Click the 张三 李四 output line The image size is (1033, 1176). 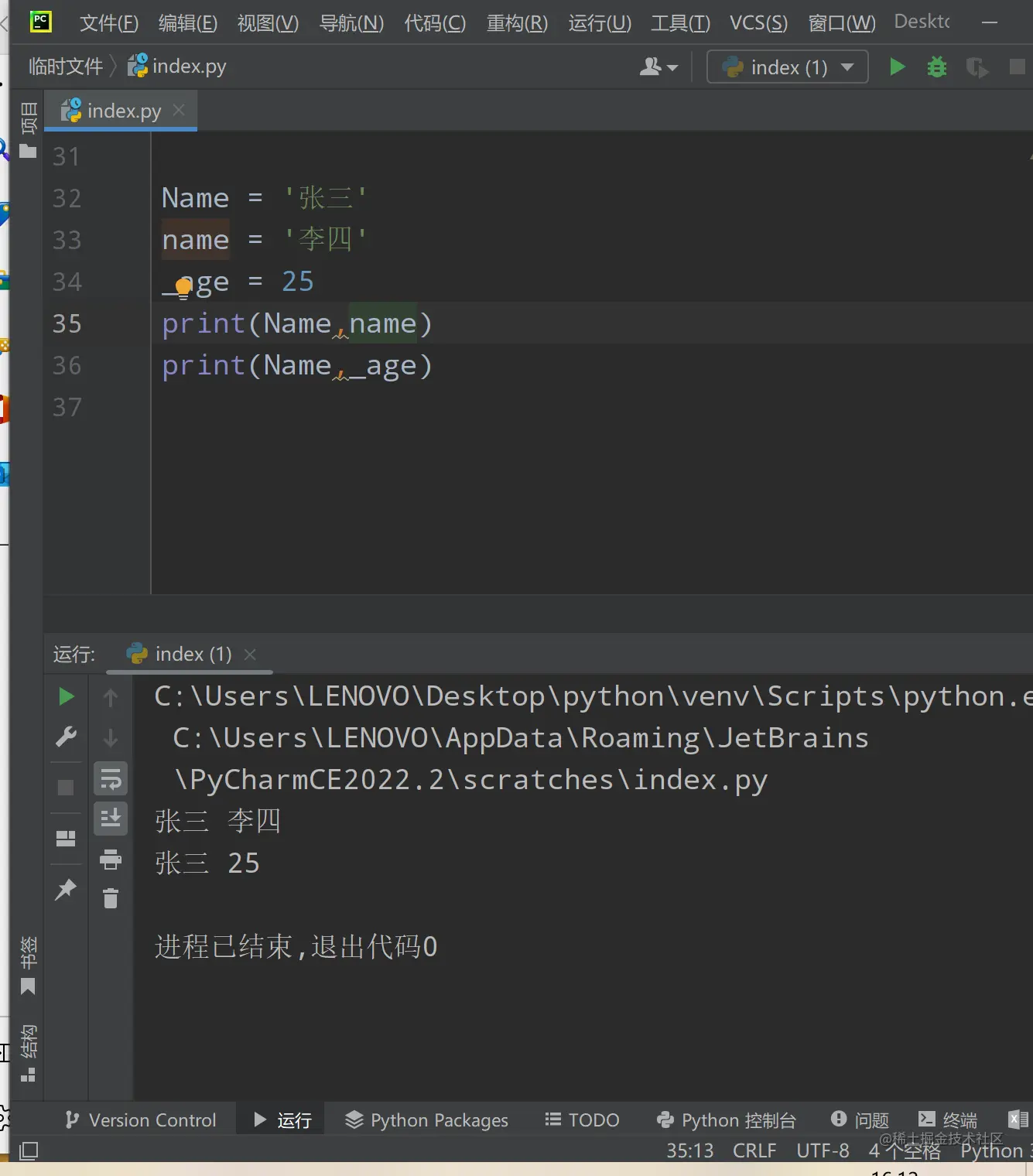coord(217,821)
